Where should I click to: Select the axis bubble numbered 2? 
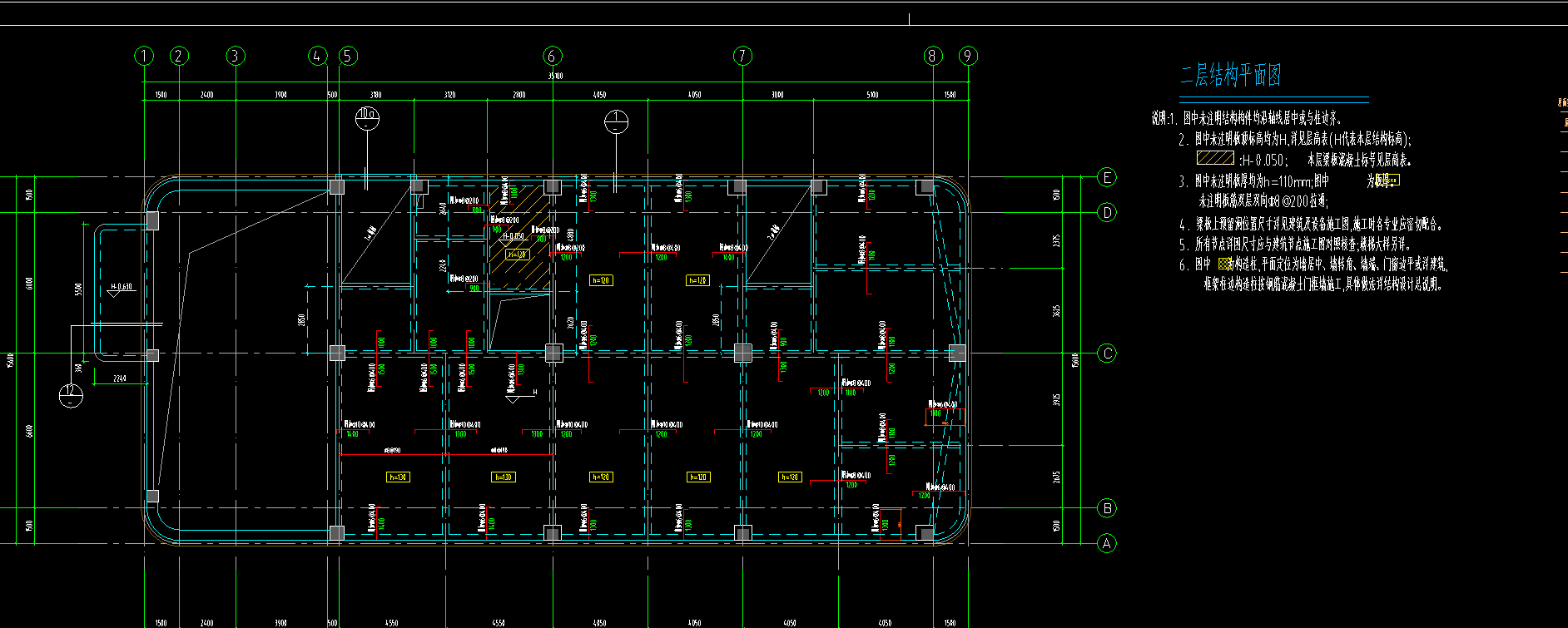tap(179, 56)
